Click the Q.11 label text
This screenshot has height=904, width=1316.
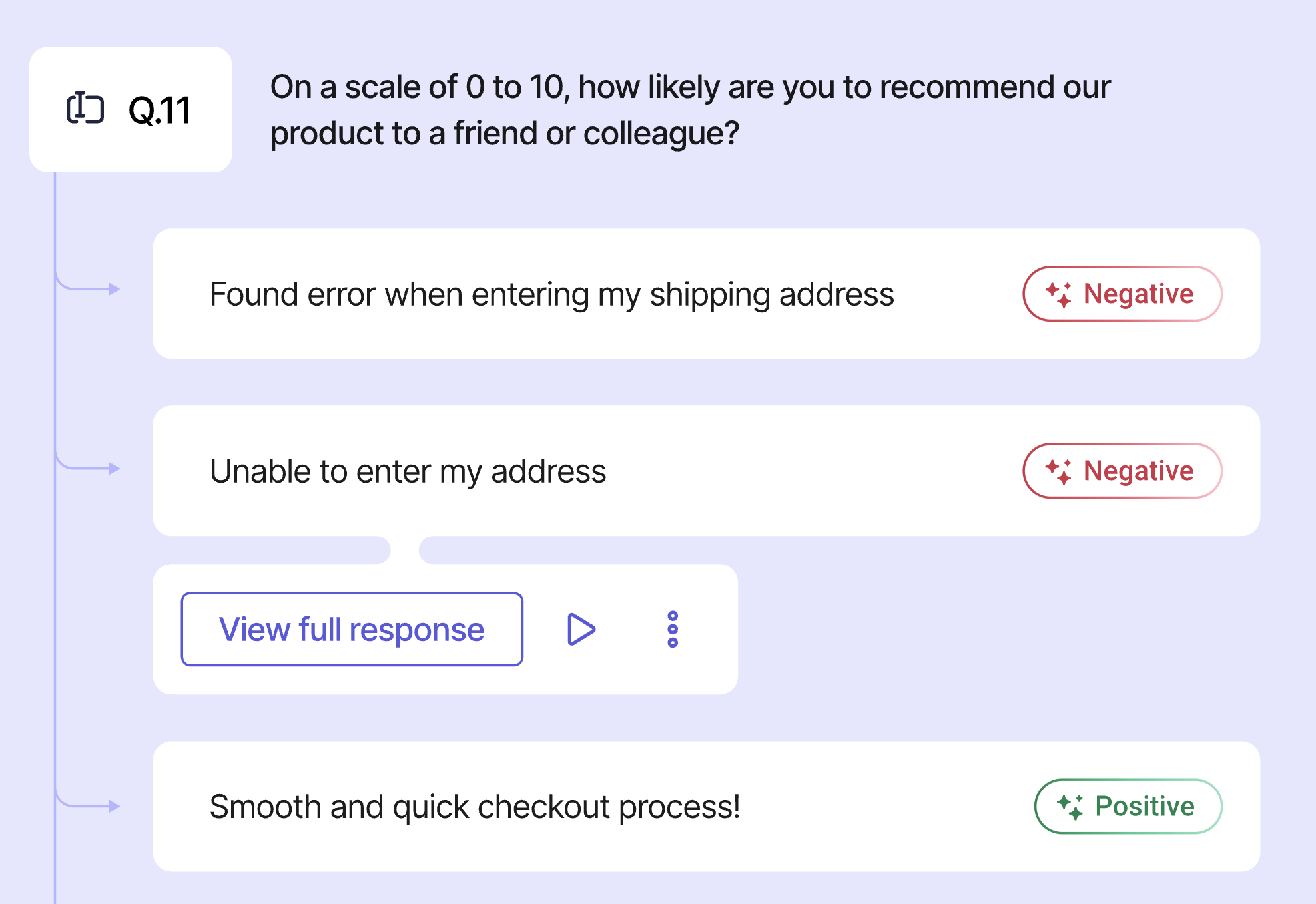[160, 111]
